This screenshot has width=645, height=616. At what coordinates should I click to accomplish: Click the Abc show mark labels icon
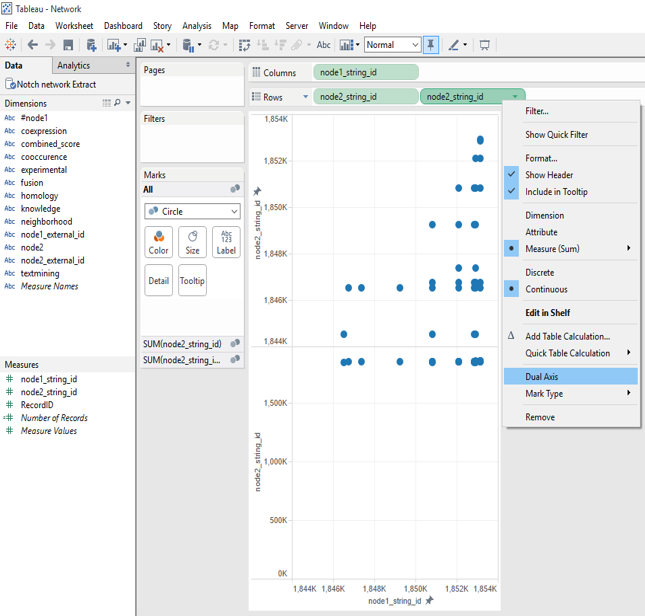tap(323, 45)
